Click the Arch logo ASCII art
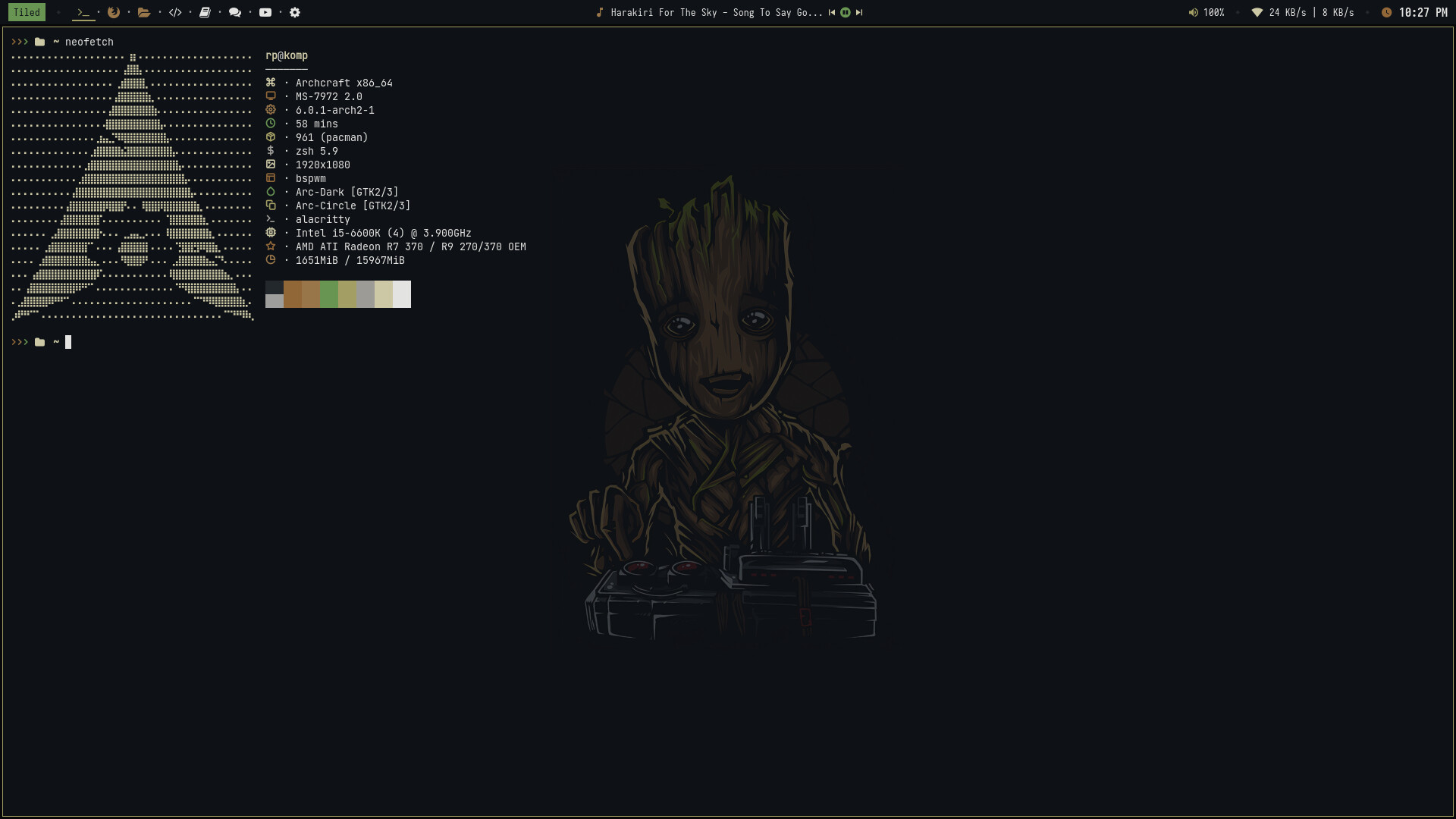 pyautogui.click(x=133, y=187)
